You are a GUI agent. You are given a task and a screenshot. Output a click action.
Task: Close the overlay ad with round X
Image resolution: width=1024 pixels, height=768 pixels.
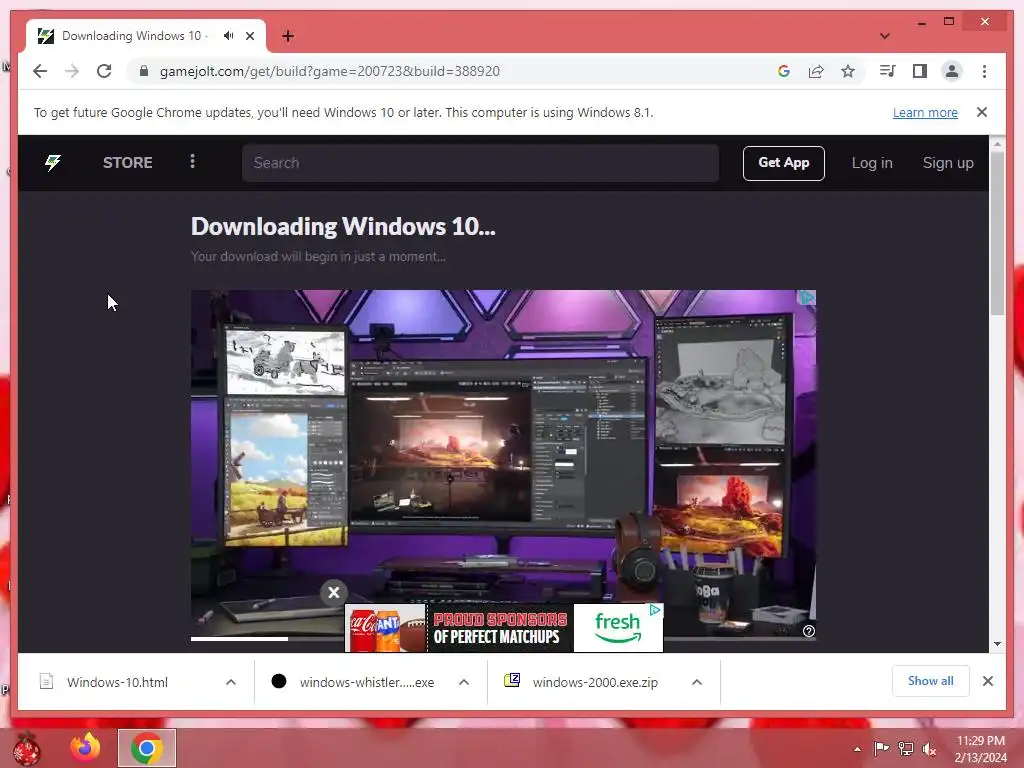334,592
